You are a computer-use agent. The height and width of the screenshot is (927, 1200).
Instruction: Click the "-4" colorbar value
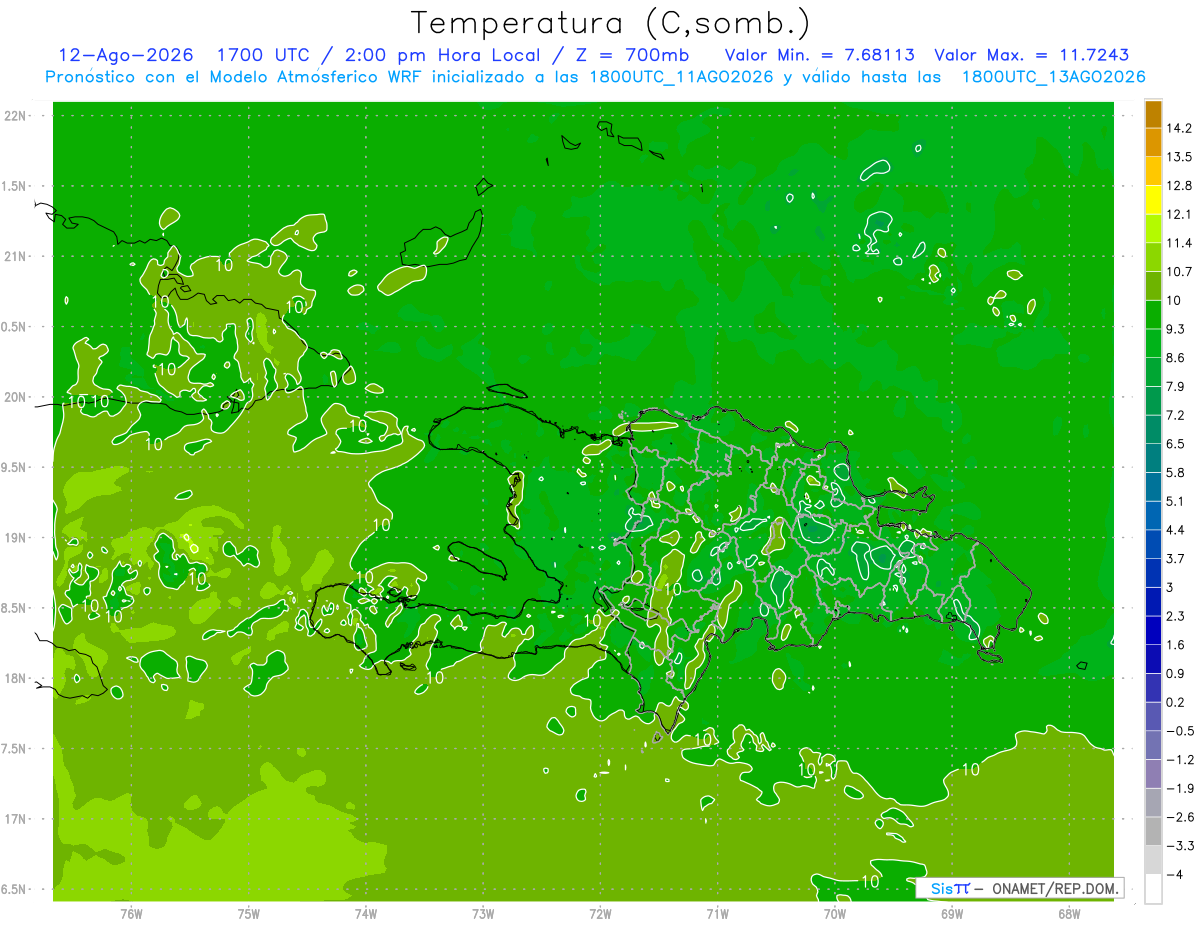pyautogui.click(x=1176, y=874)
